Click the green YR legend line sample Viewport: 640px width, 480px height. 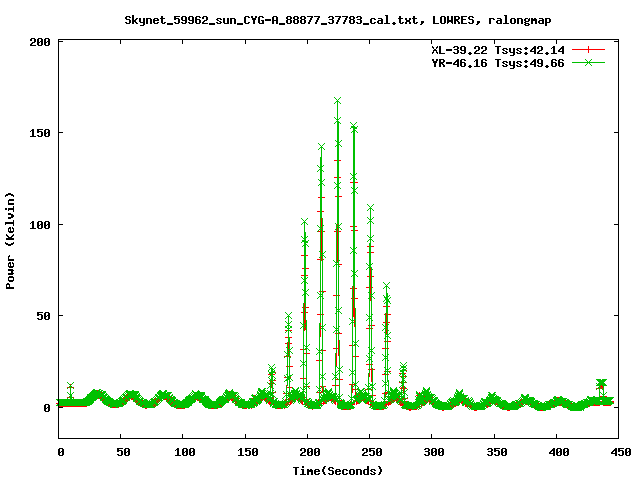588,62
